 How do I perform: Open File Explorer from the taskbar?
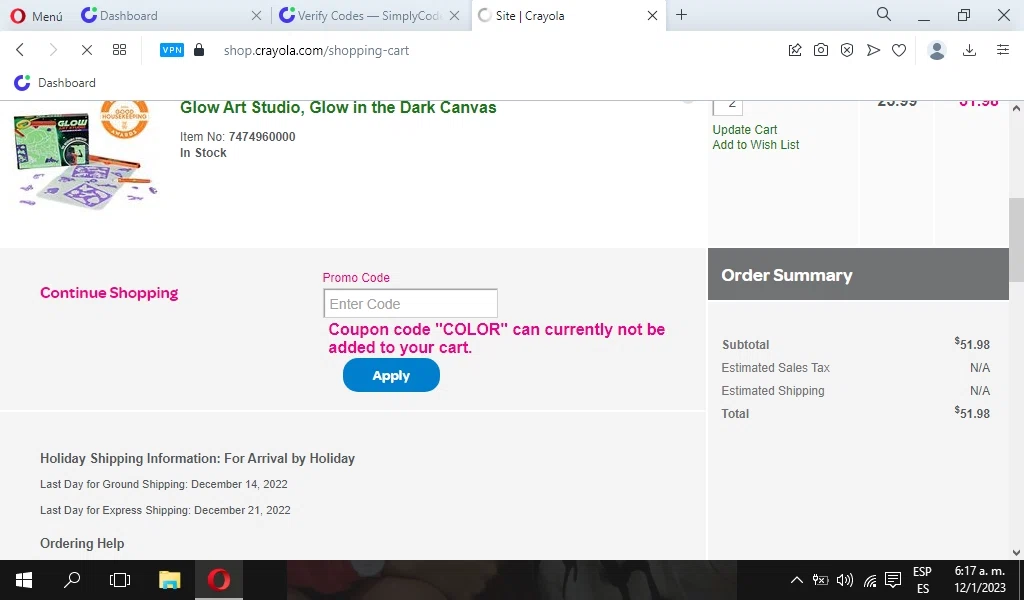point(169,580)
